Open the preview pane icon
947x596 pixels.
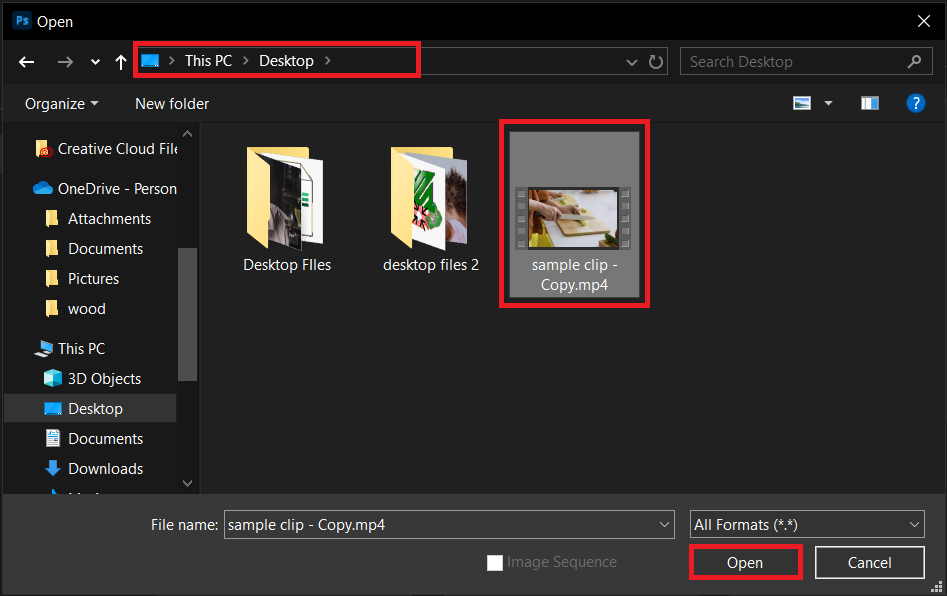pos(869,103)
